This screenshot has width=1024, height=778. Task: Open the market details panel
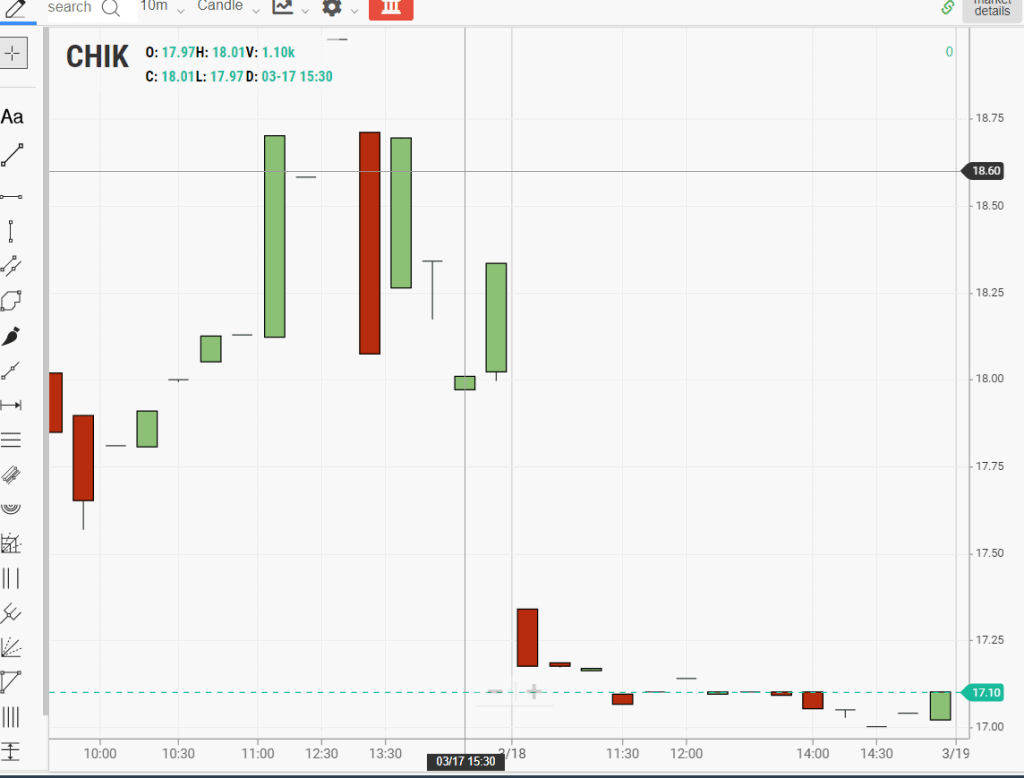992,8
